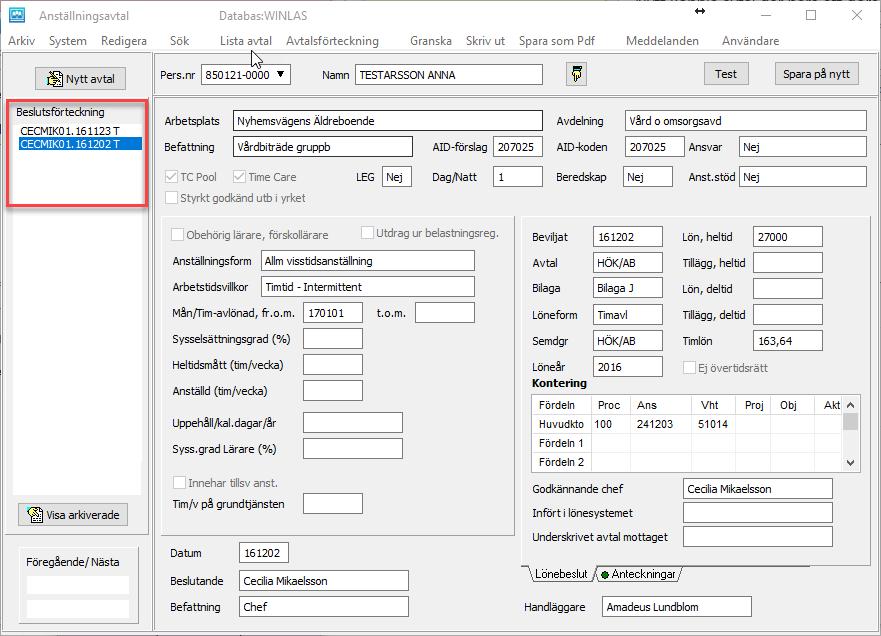Click the Arbetsplats input field
The width and height of the screenshot is (881, 636).
[388, 121]
